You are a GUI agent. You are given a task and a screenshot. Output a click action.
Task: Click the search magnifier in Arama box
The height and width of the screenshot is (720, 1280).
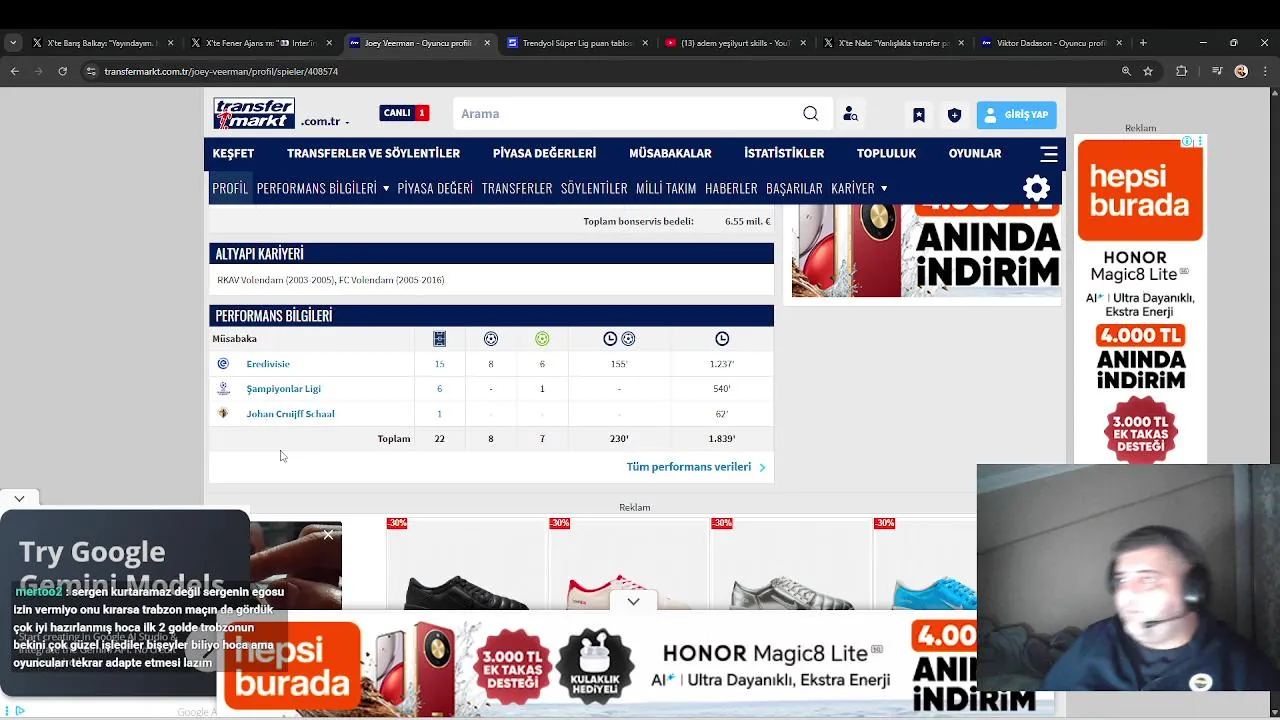[x=811, y=114]
